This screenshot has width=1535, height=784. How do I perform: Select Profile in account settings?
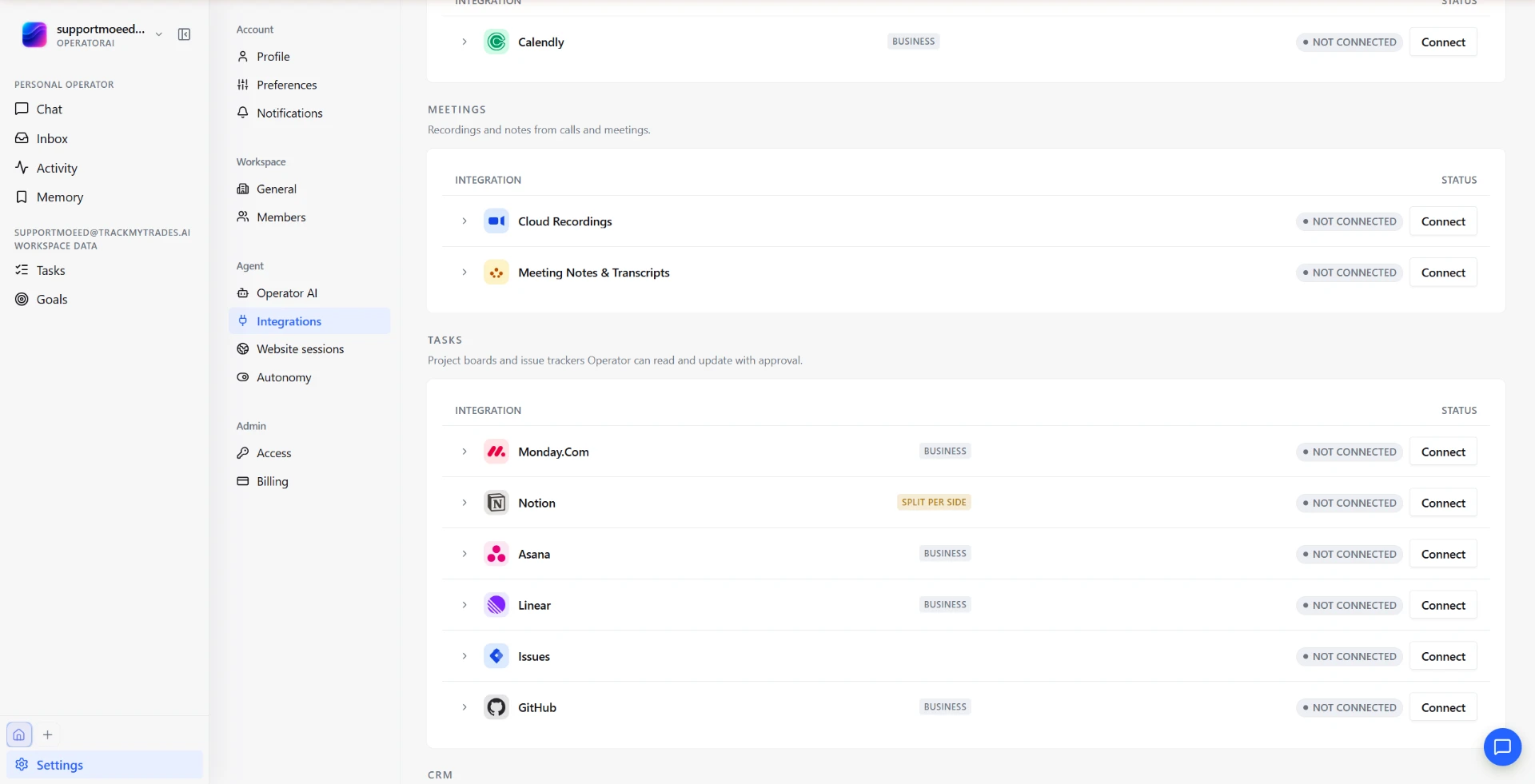tap(309, 57)
